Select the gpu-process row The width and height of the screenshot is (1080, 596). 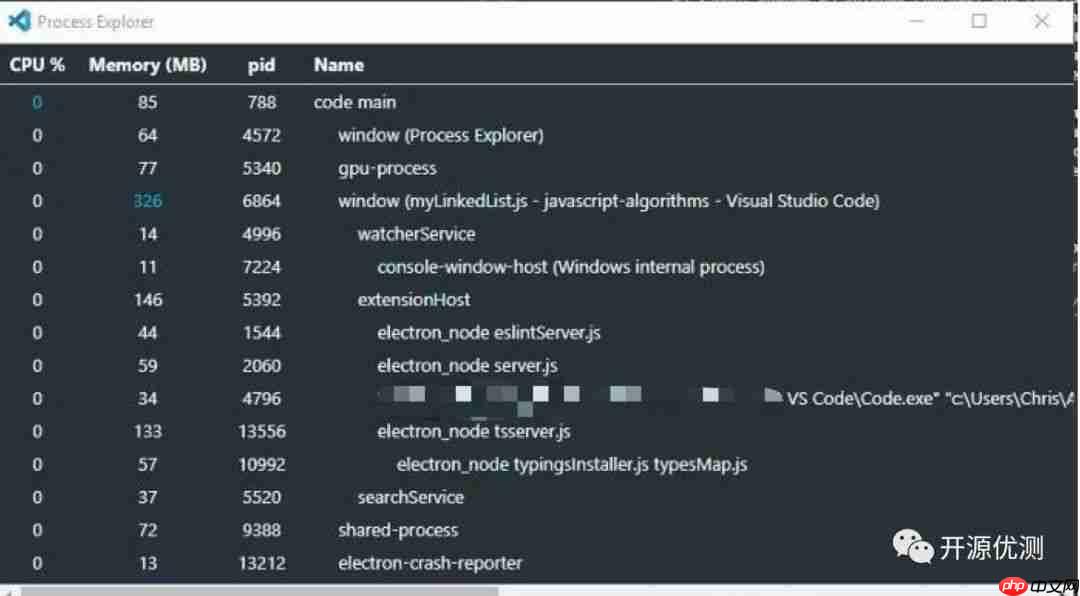[x=387, y=168]
